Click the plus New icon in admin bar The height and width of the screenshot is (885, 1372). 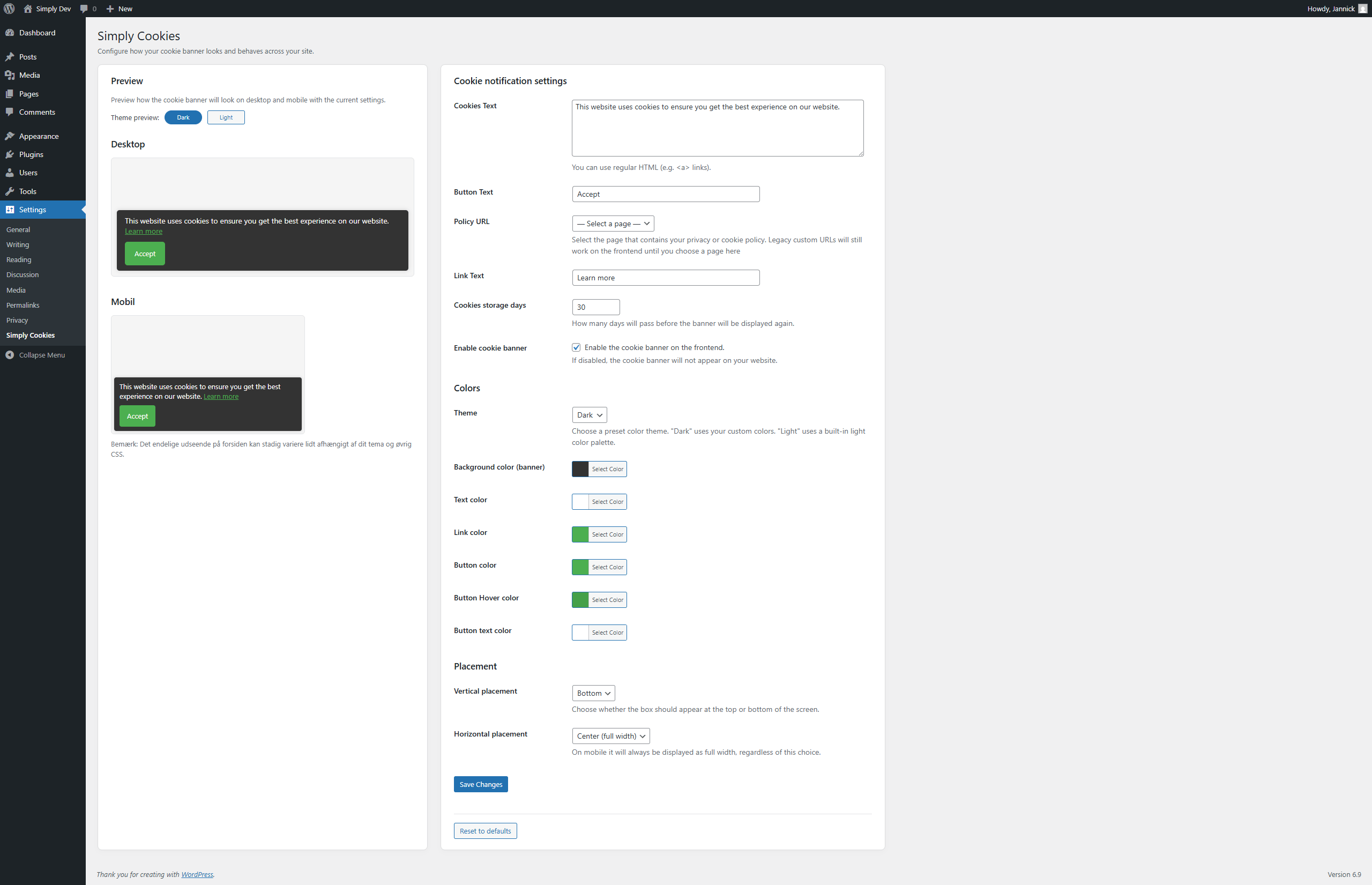(110, 9)
